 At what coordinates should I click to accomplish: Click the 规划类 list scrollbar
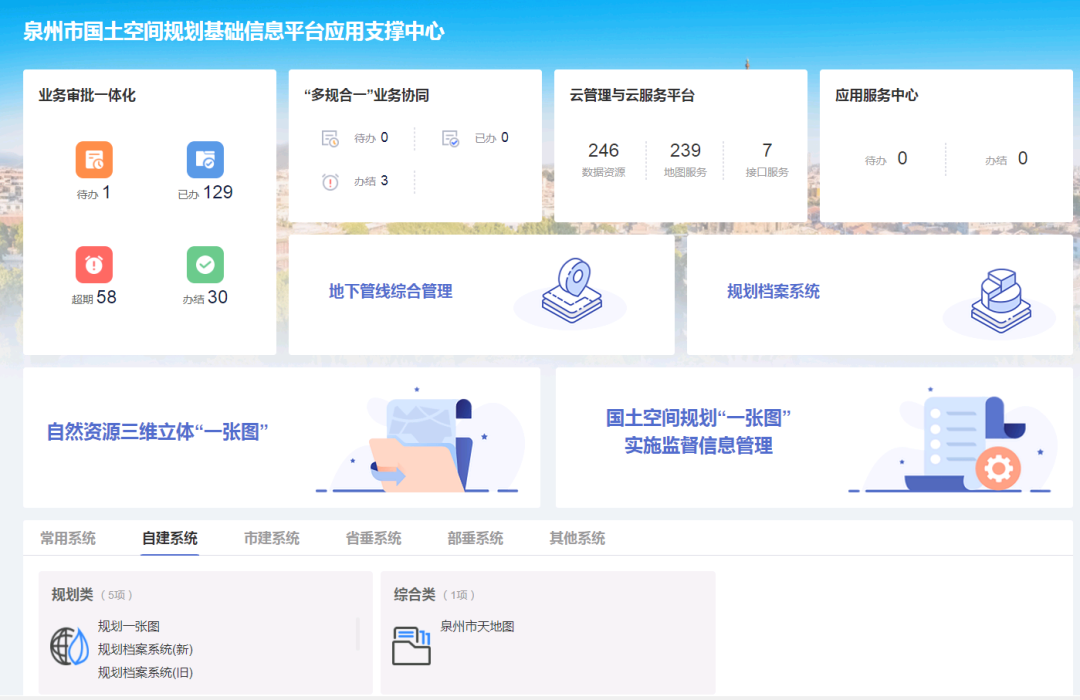[357, 633]
